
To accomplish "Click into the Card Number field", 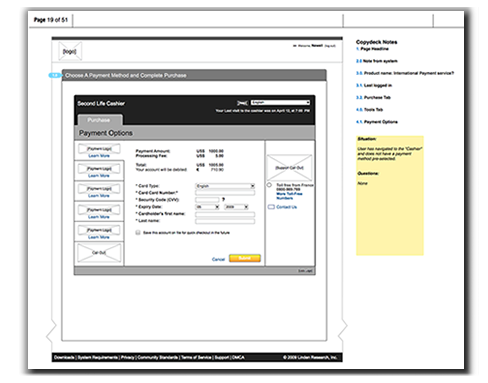I will click(225, 193).
